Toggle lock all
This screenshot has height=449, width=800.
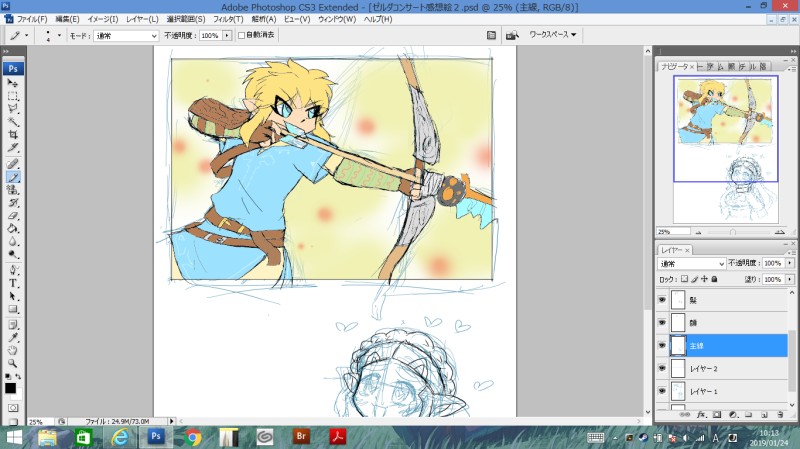(x=714, y=279)
